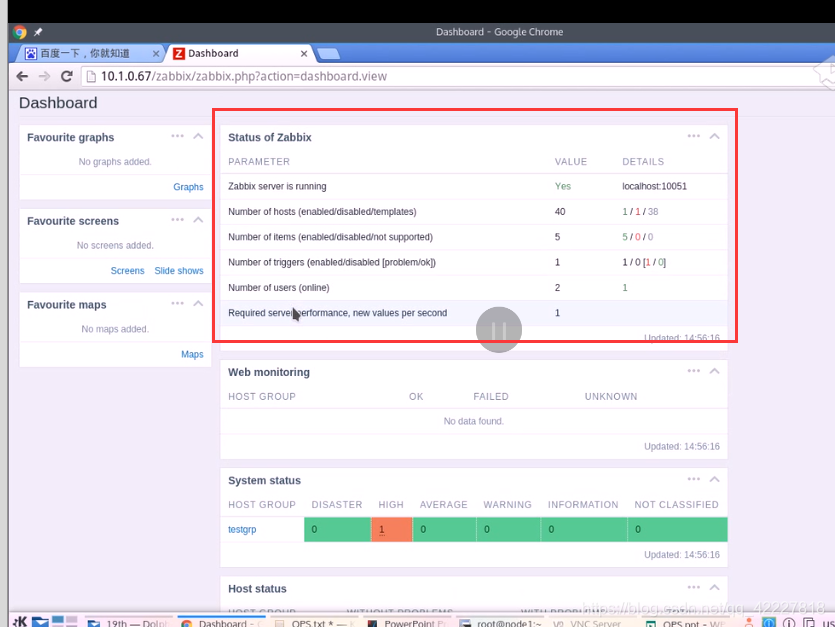Click 'No data found.' in Web monitoring

point(474,421)
